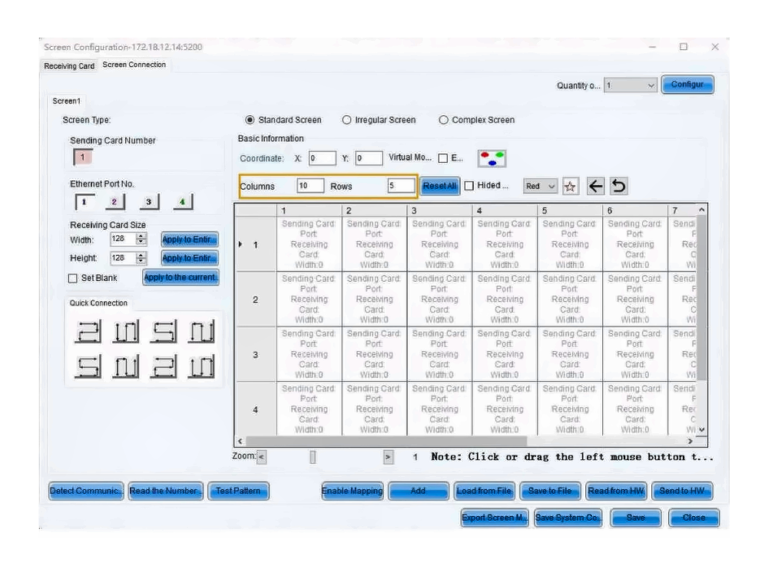This screenshot has height=576, width=768.
Task: Click zoom increase arrow button
Action: click(x=388, y=457)
